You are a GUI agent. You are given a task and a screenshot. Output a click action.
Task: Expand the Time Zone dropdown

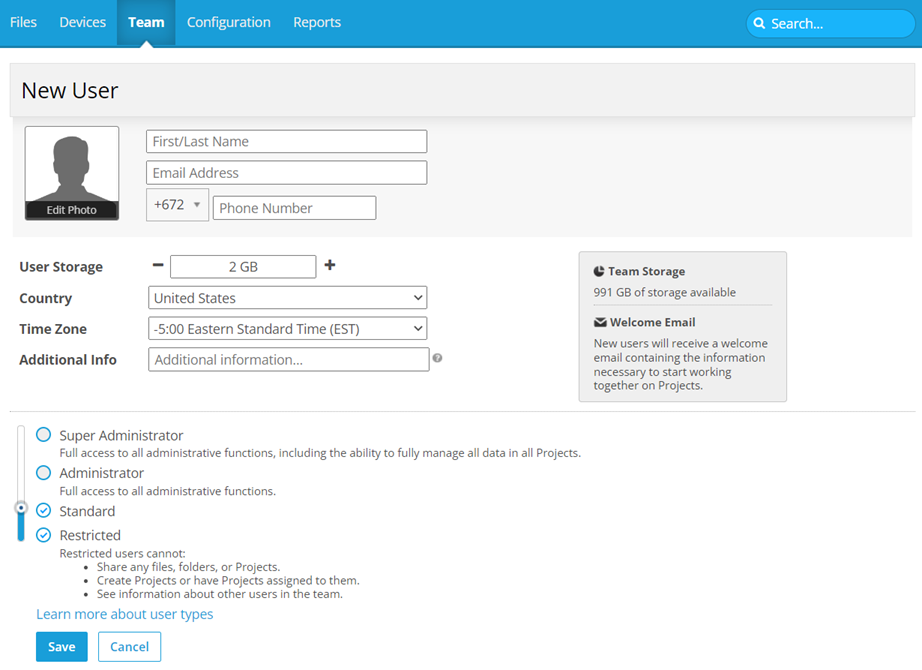click(287, 329)
